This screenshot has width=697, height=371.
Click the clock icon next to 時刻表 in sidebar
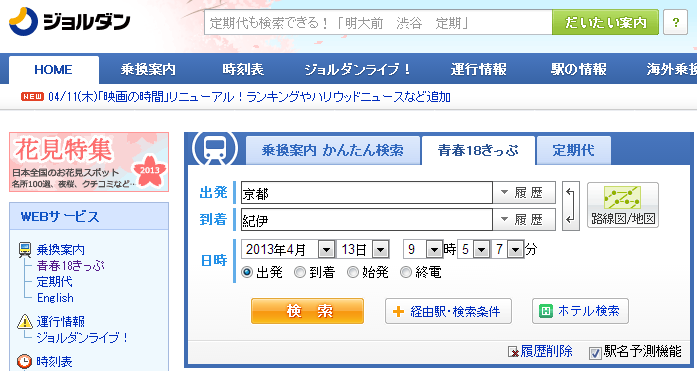[25, 361]
